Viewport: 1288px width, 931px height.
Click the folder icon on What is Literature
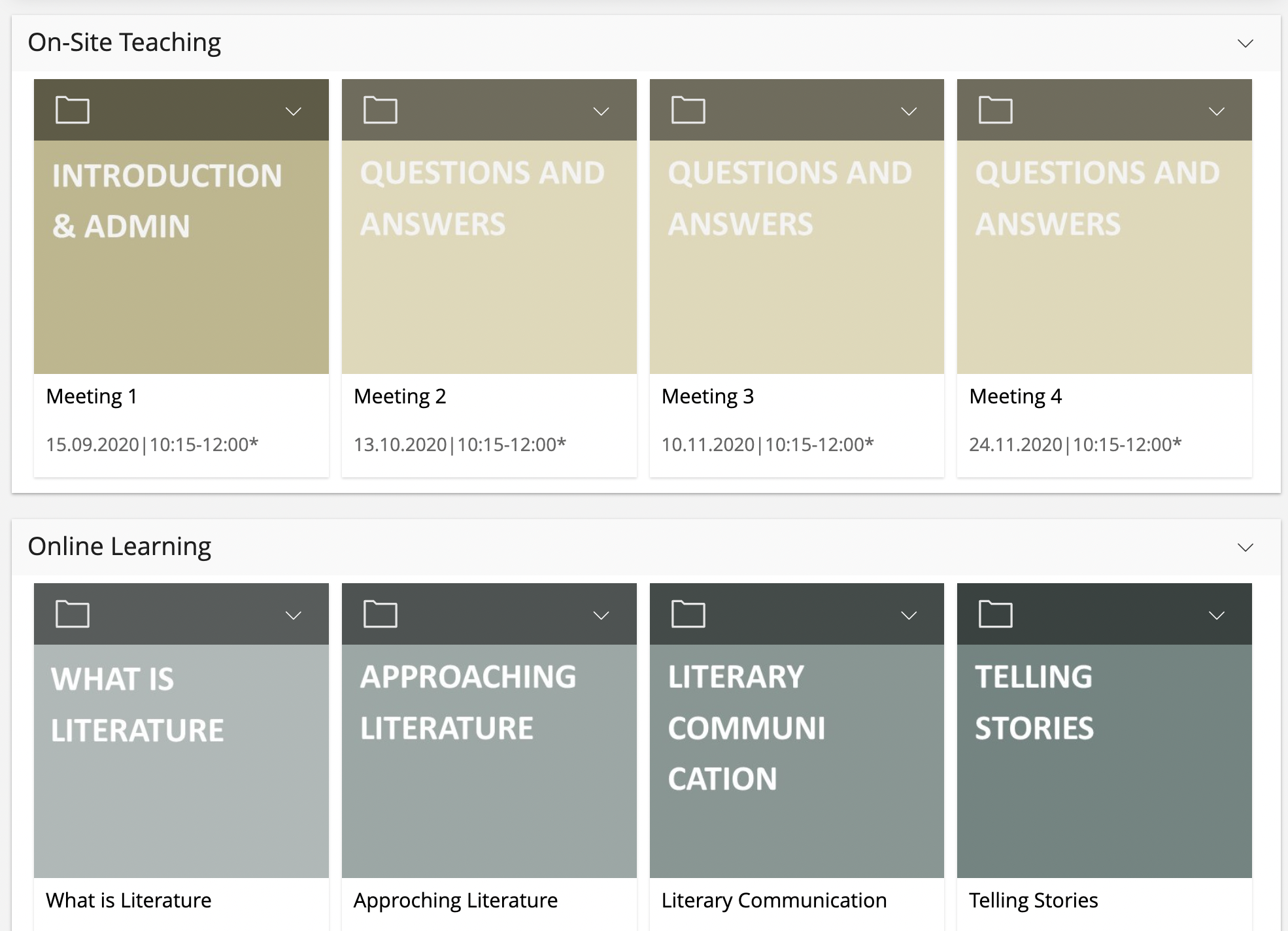[x=73, y=614]
